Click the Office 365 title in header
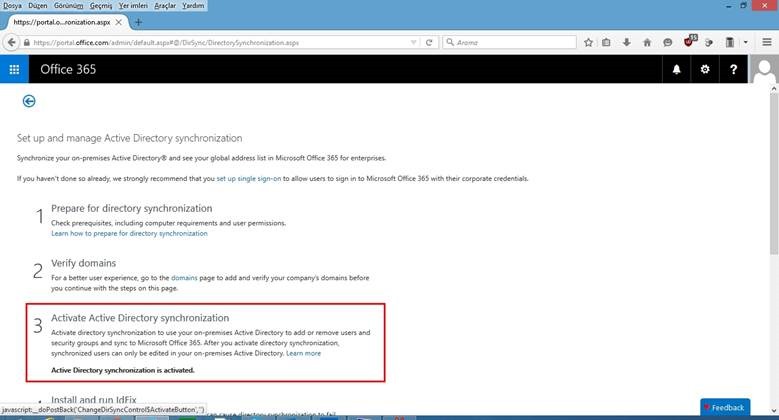 click(x=68, y=69)
